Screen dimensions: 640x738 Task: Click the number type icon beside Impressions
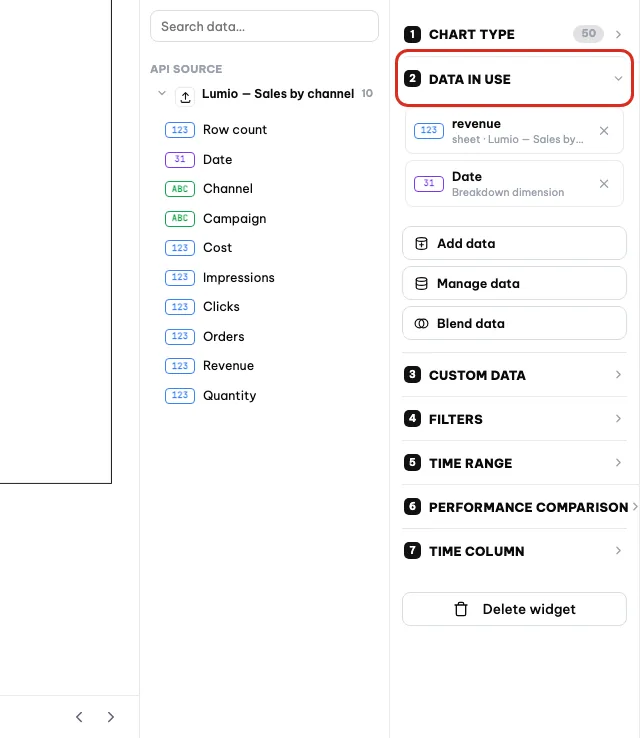click(180, 278)
